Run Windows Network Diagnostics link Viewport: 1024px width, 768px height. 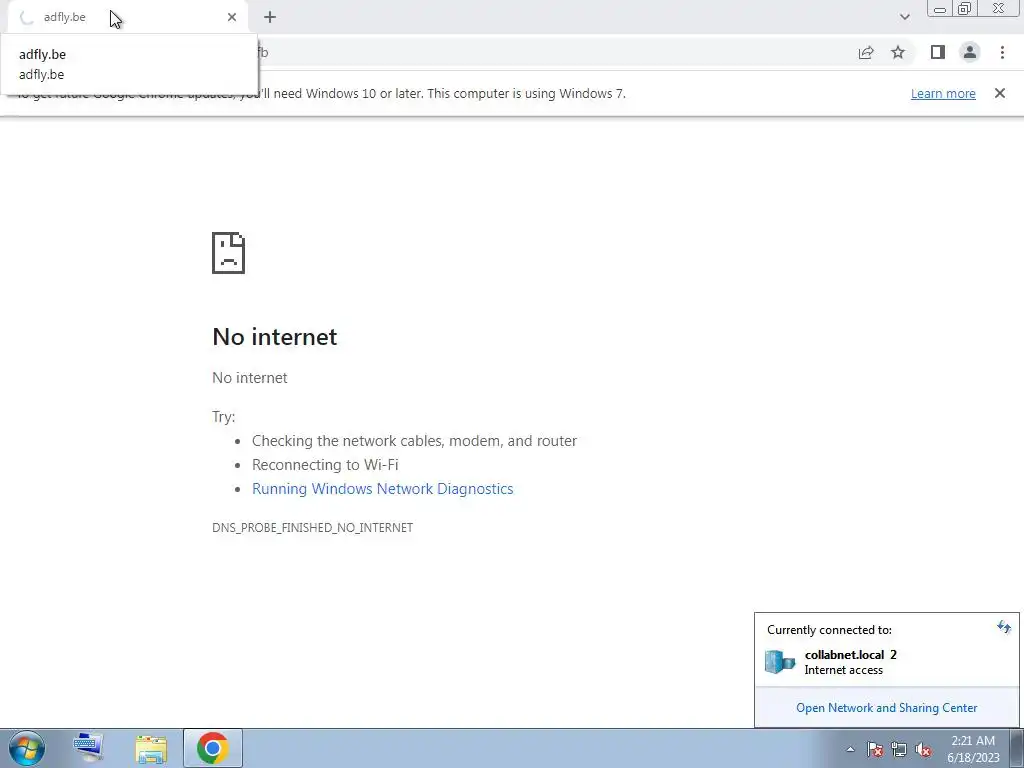383,489
